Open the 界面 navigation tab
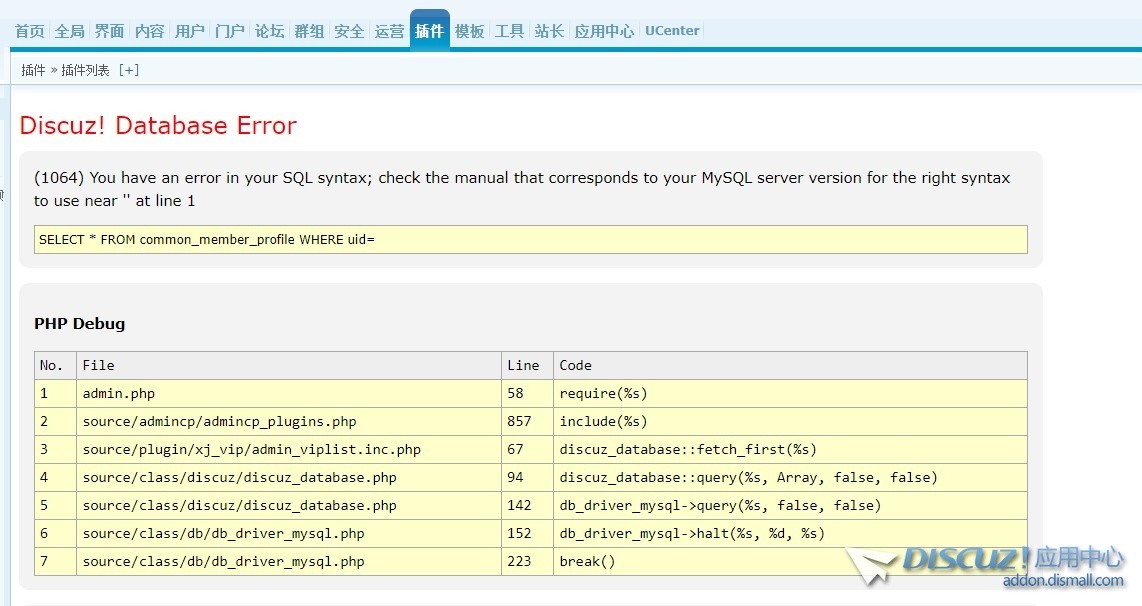Image resolution: width=1142 pixels, height=606 pixels. pos(110,31)
